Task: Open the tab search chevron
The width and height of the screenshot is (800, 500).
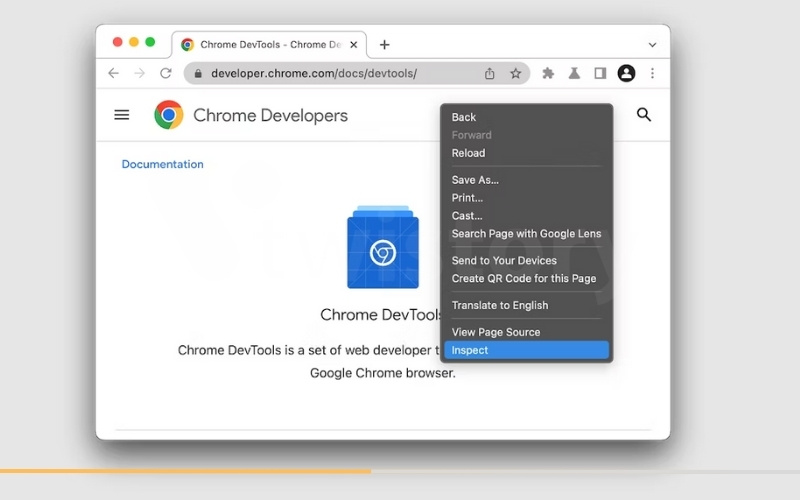Action: pos(652,45)
